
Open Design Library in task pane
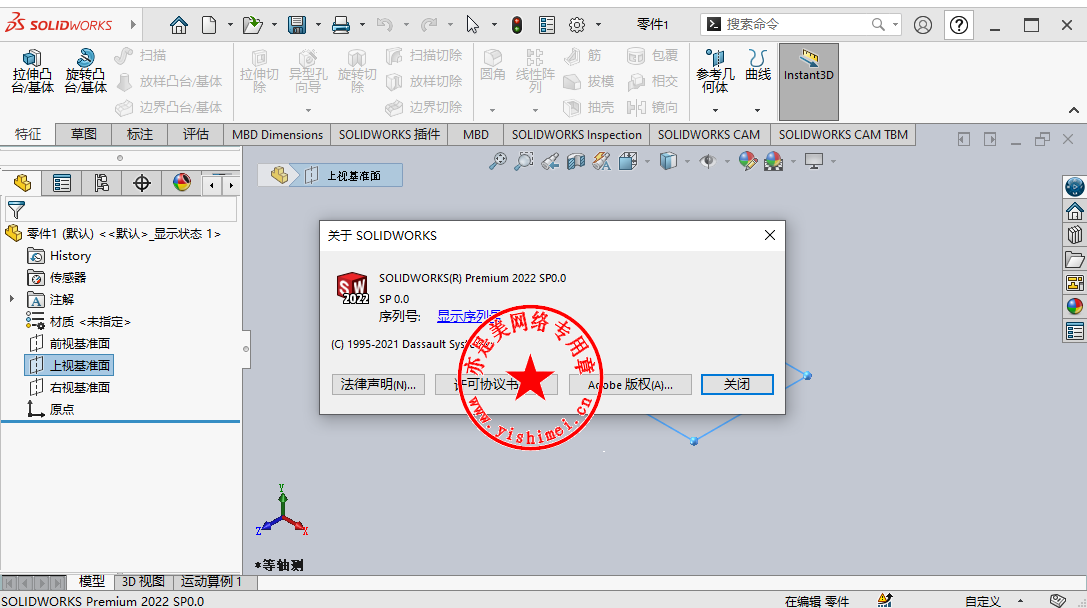1075,235
